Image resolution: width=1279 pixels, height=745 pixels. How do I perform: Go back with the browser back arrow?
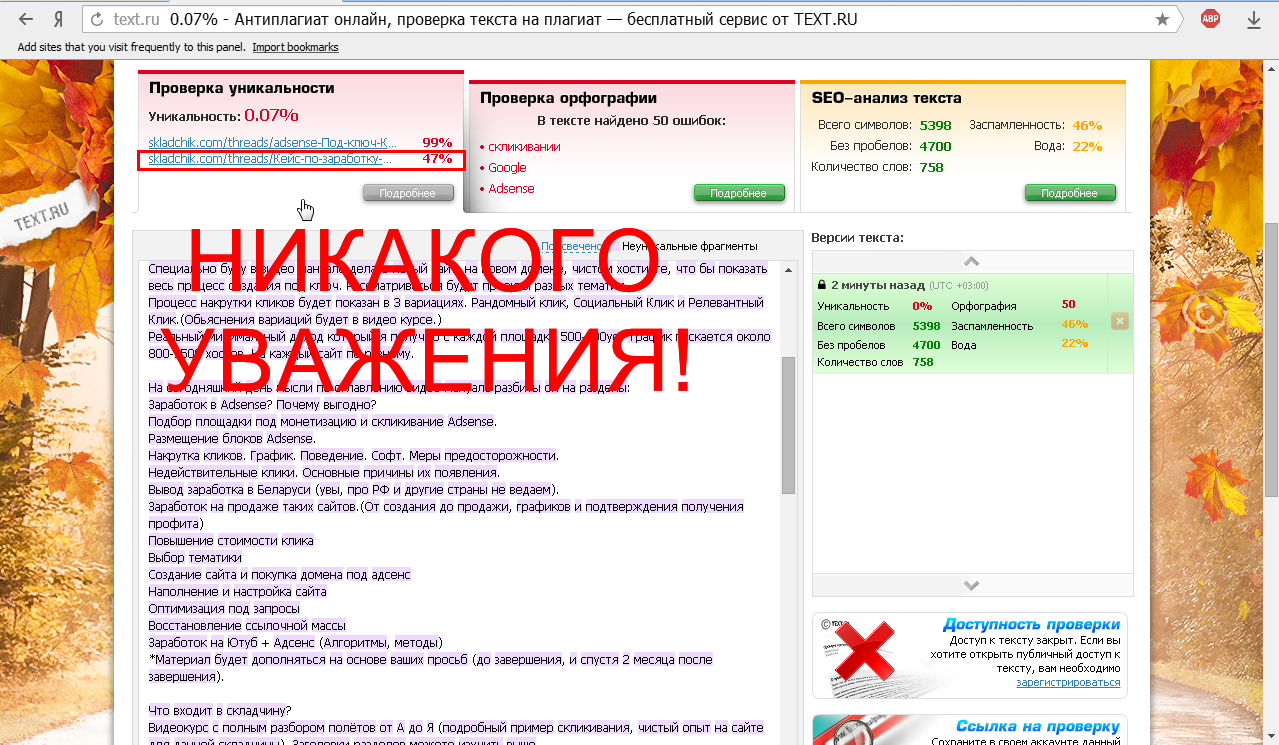[26, 19]
